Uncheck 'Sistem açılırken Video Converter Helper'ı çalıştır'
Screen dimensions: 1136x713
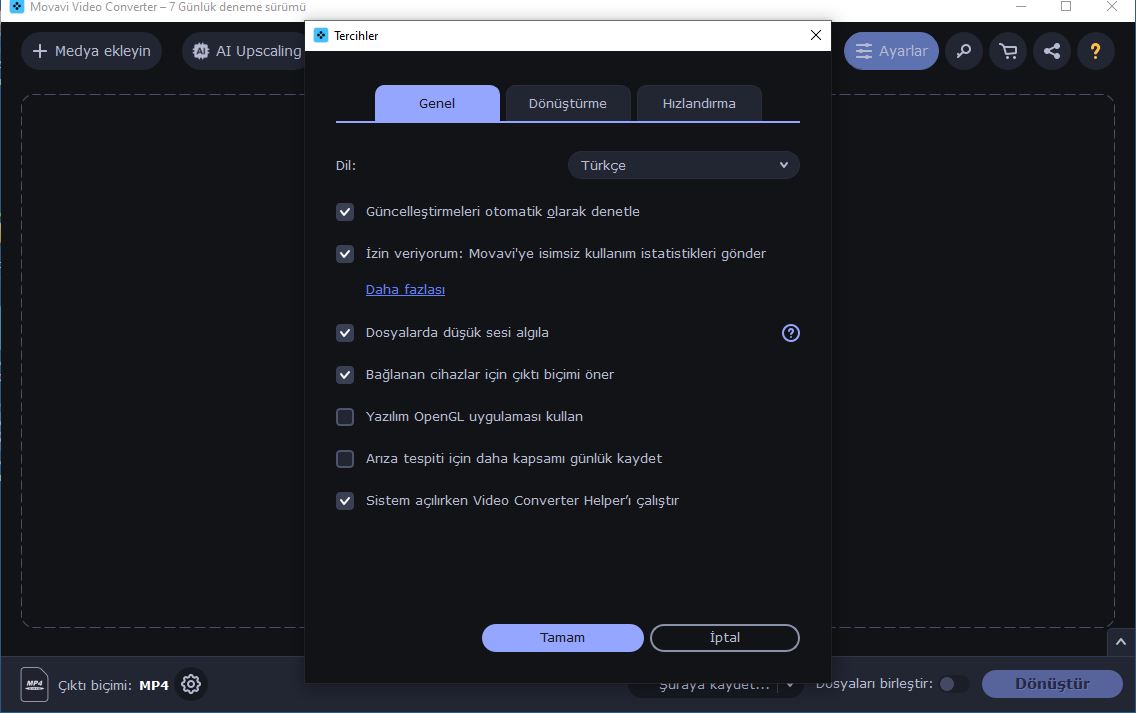coord(345,501)
